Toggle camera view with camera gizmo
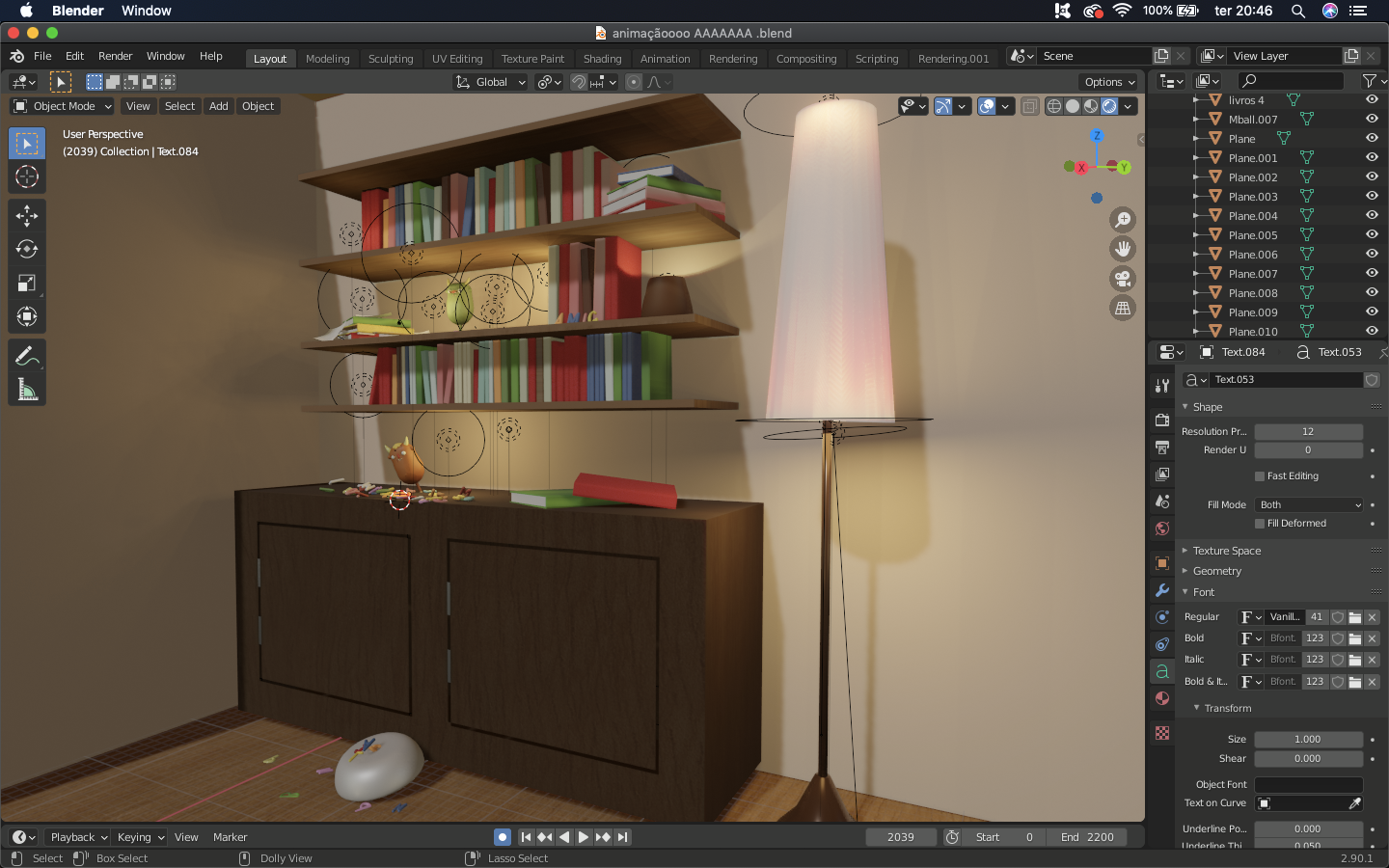1389x868 pixels. pos(1123,279)
